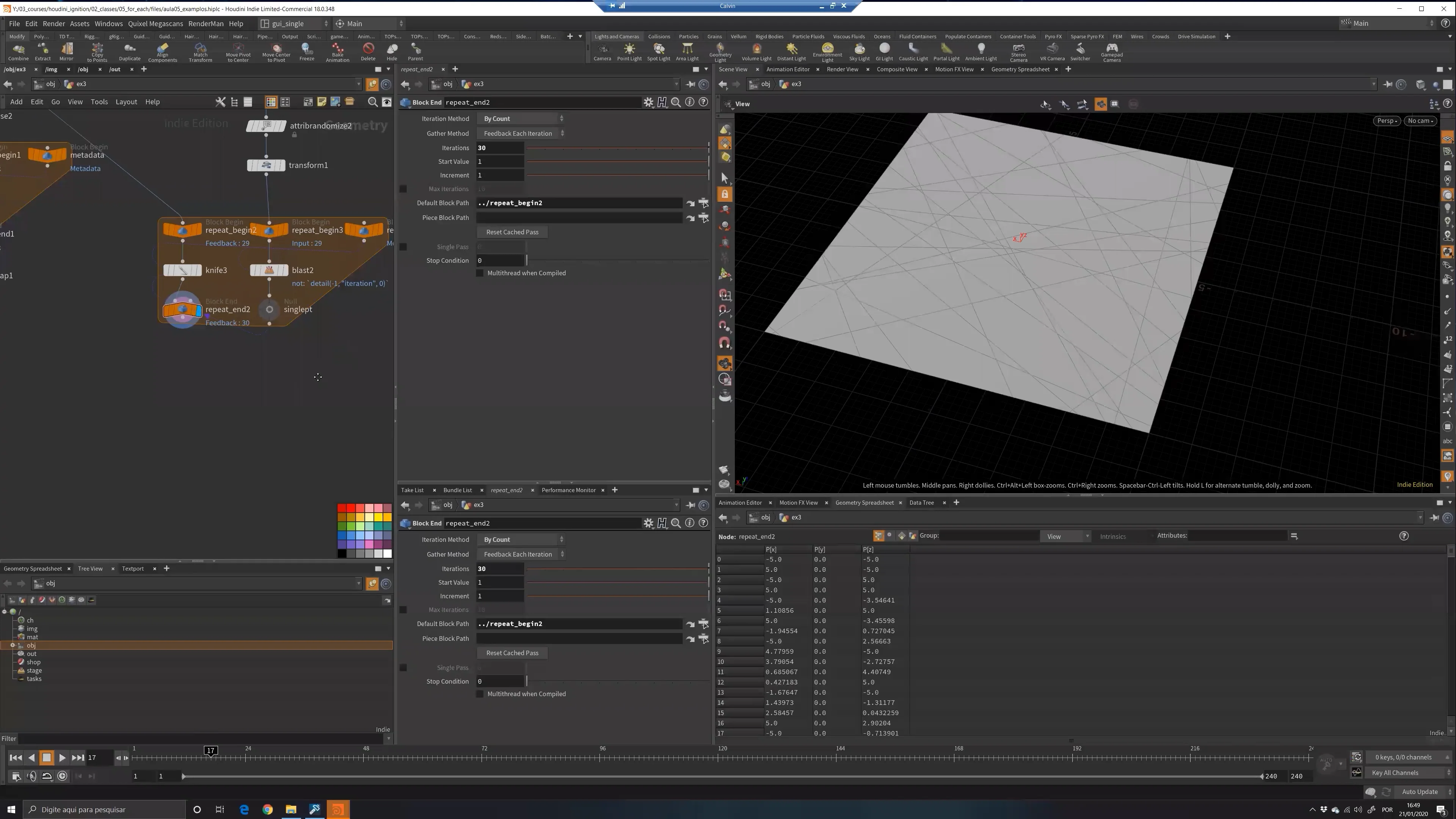Open Gather Method dropdown in upper pane
The image size is (1456, 819).
(521, 133)
